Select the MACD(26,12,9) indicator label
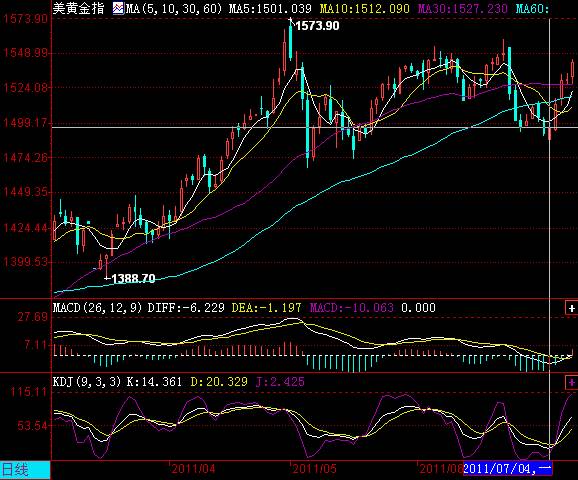578x480 pixels. (97, 308)
